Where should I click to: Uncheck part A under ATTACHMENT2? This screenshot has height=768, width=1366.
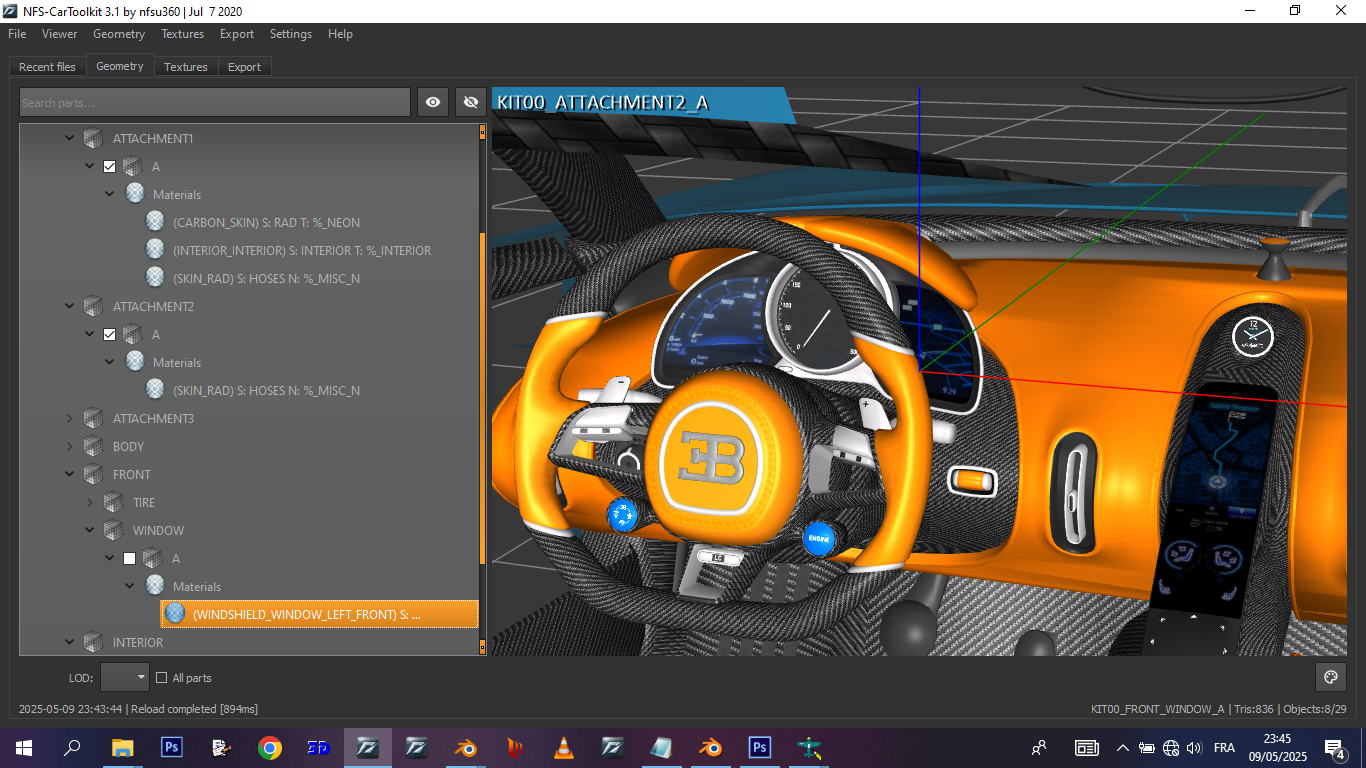110,334
